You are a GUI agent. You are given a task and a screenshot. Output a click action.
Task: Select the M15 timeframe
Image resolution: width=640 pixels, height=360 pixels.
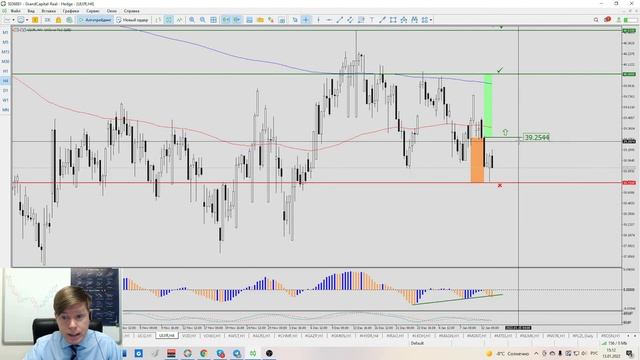tap(5, 52)
